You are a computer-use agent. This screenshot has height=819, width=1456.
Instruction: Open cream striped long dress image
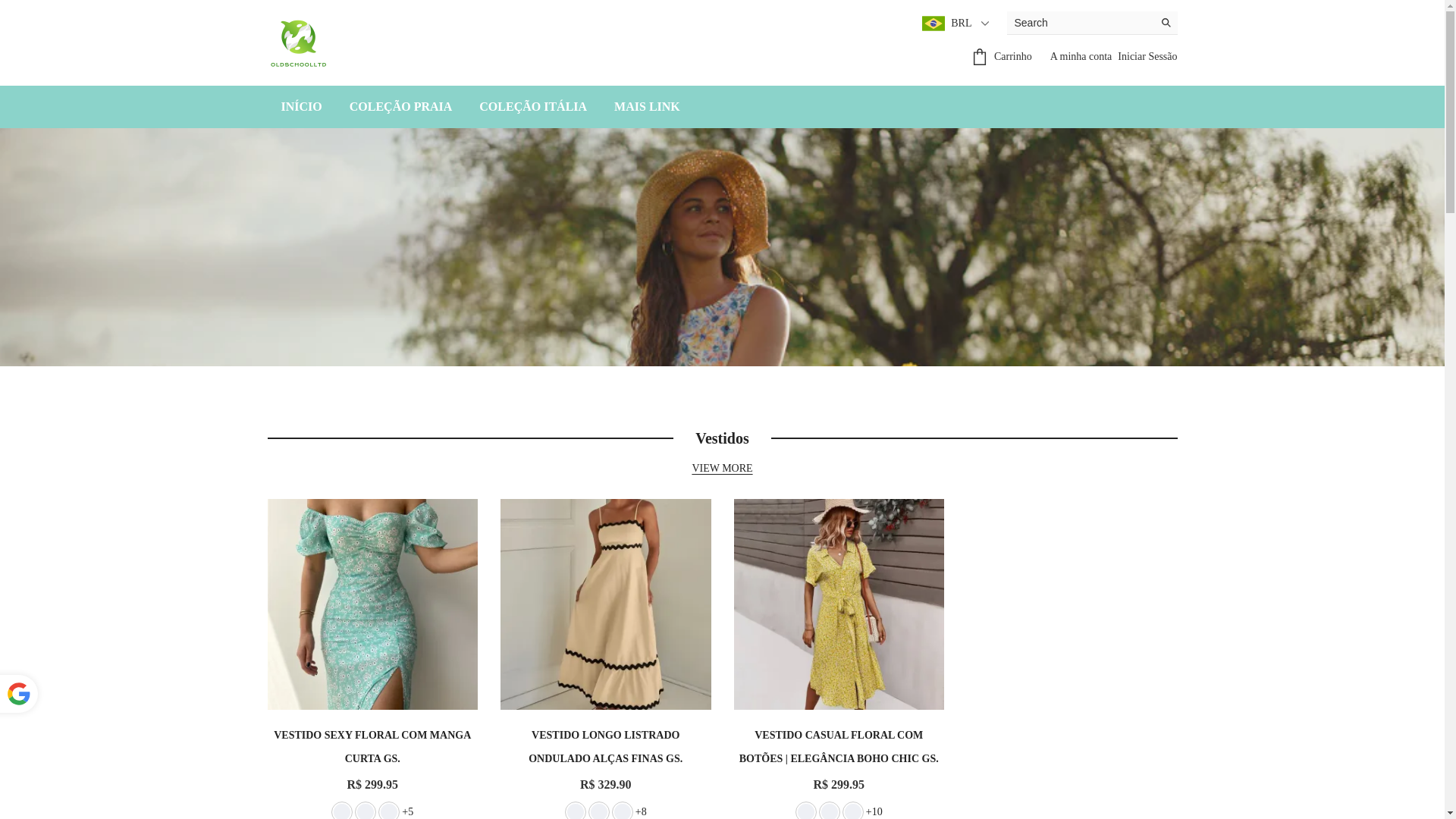(x=605, y=604)
